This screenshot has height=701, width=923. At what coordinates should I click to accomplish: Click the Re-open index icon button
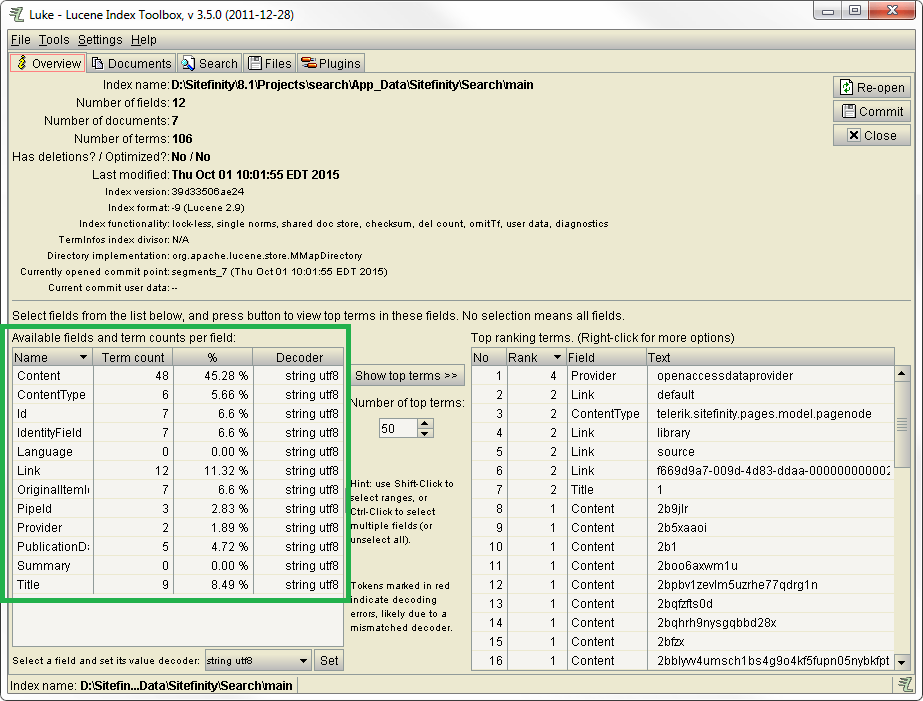coord(871,88)
